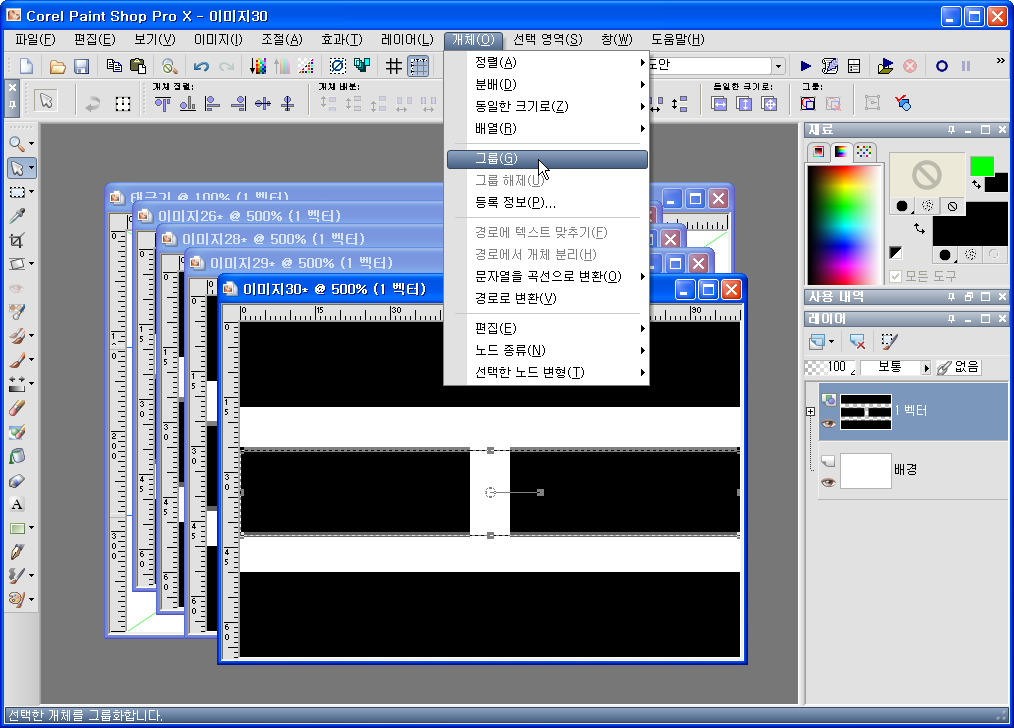
Task: Click the align bottom objects icon
Action: click(x=188, y=103)
